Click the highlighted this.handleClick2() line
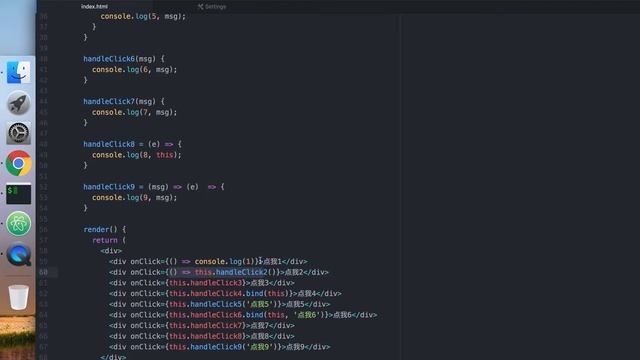Viewport: 640px width, 360px height. pyautogui.click(x=219, y=272)
